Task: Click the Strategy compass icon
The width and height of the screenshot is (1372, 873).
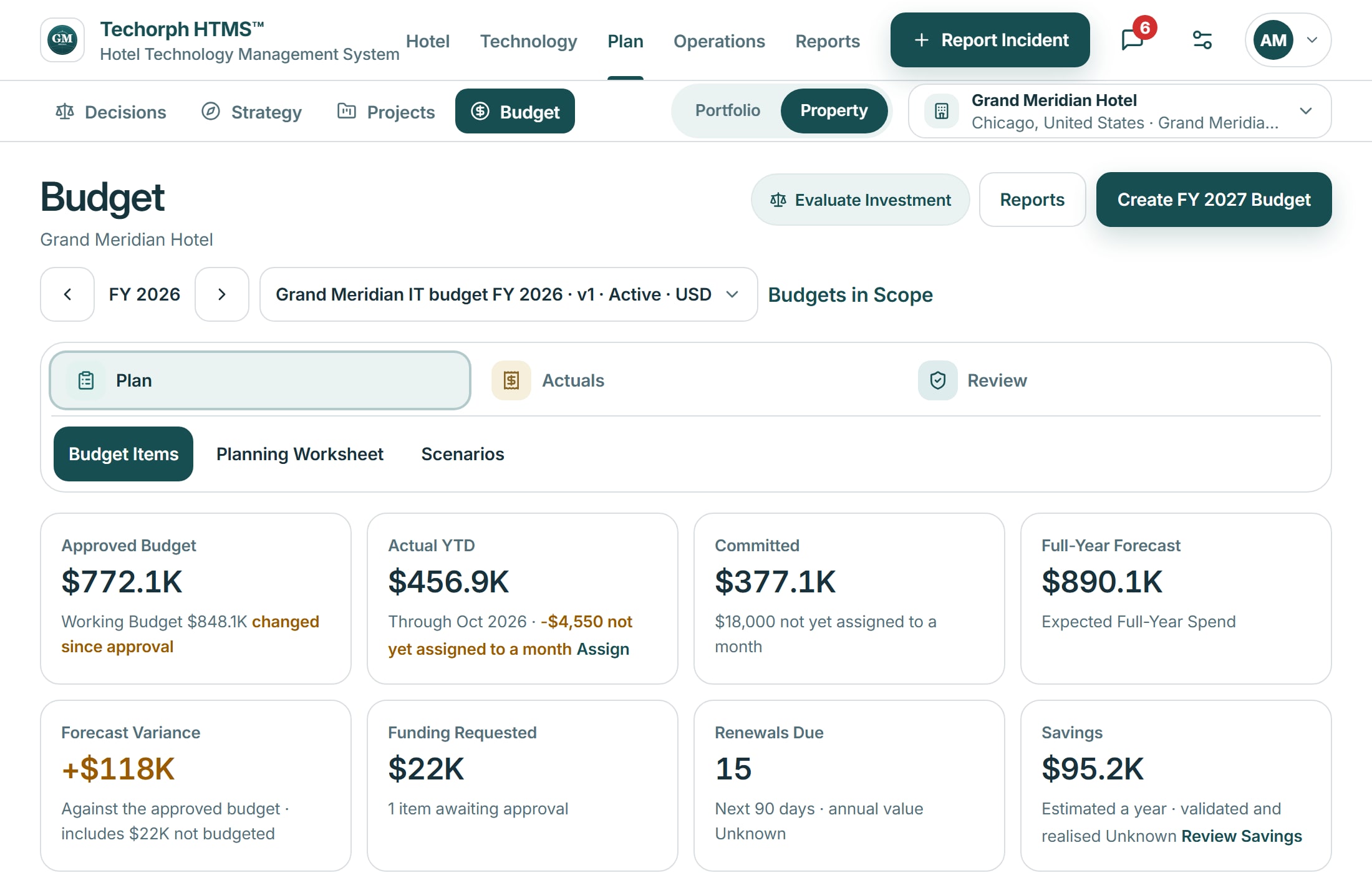Action: coord(211,112)
